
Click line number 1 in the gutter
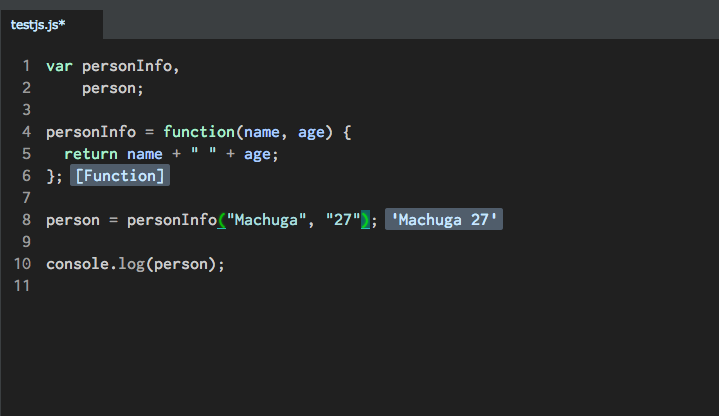pyautogui.click(x=26, y=66)
